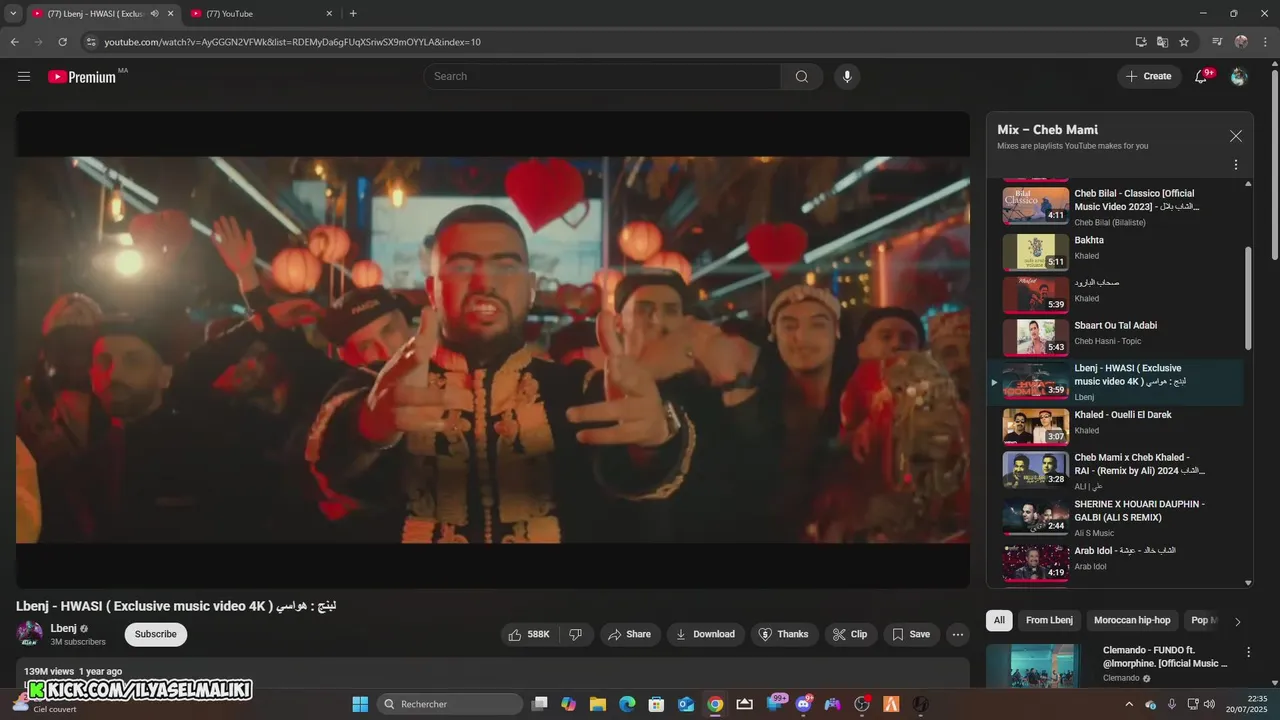Select Khaled - Ouelli El Darek in the mix
1280x720 pixels.
(1115, 426)
